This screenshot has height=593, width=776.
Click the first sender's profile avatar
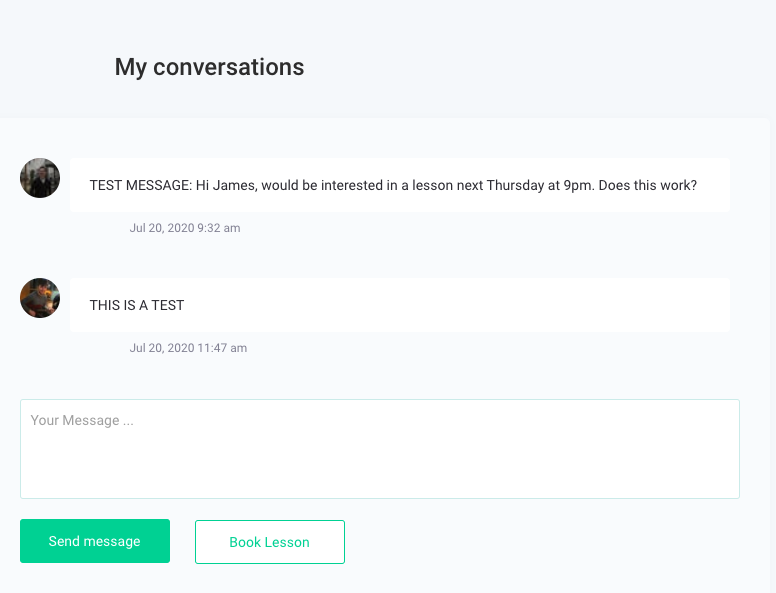40,178
